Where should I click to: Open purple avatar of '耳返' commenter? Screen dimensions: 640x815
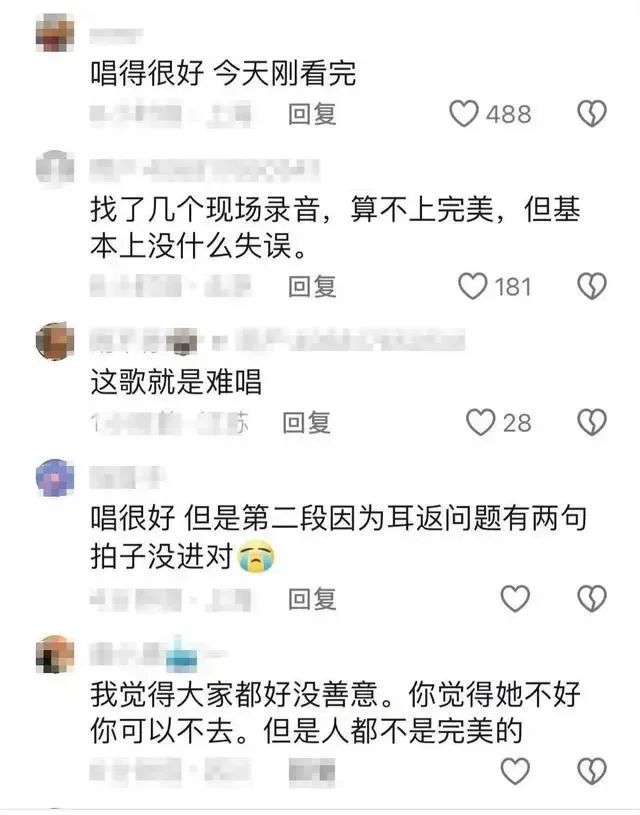(x=55, y=478)
